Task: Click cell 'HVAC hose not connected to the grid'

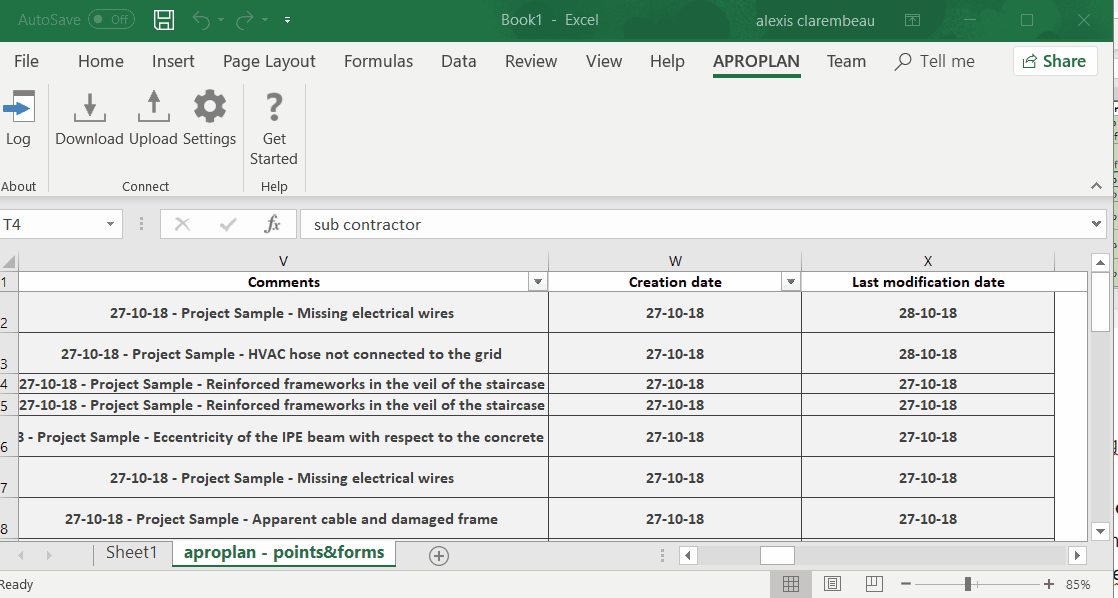Action: [283, 354]
